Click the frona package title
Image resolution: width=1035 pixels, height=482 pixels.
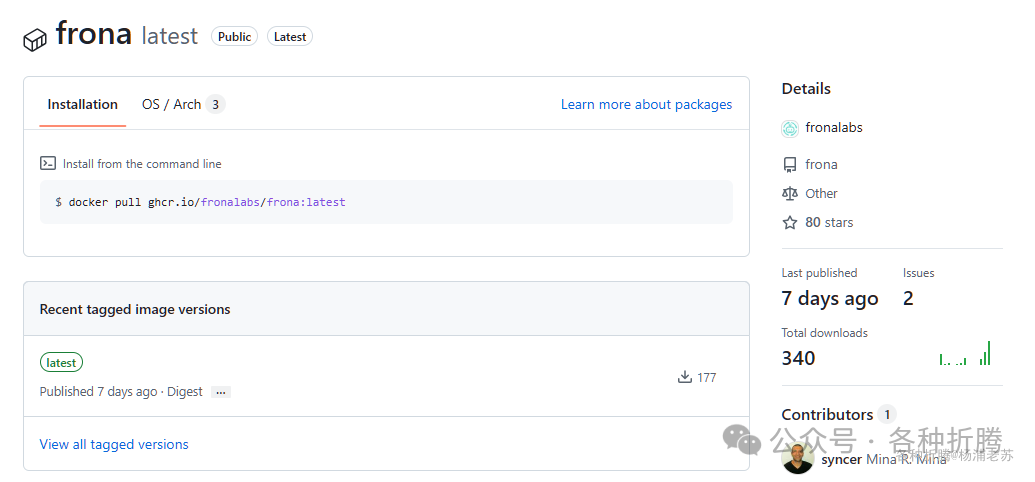coord(94,33)
